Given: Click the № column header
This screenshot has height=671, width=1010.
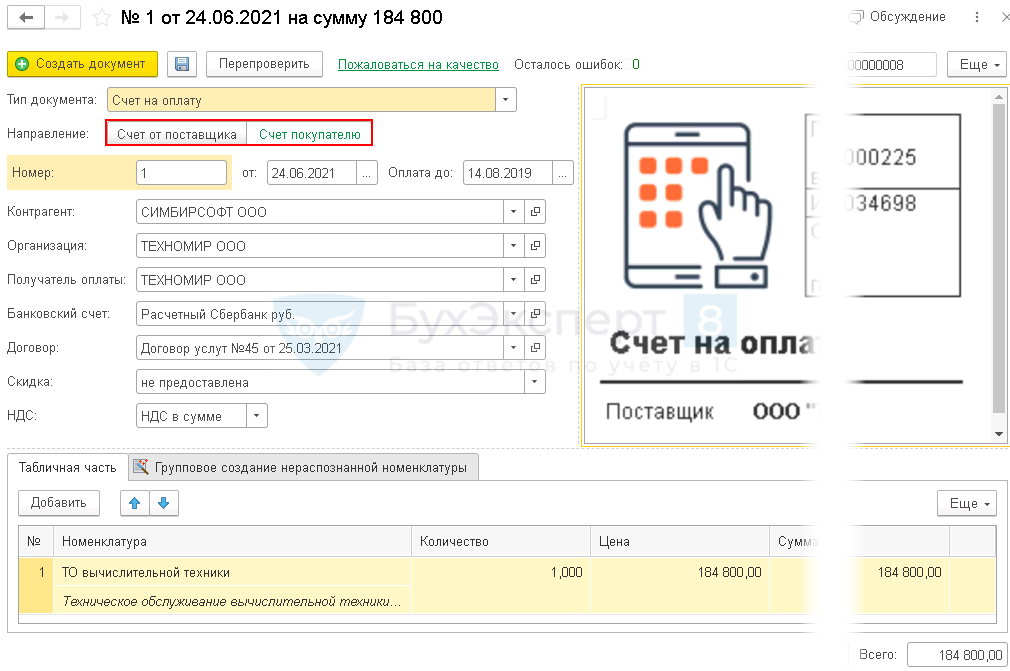Looking at the screenshot, I should pos(36,542).
